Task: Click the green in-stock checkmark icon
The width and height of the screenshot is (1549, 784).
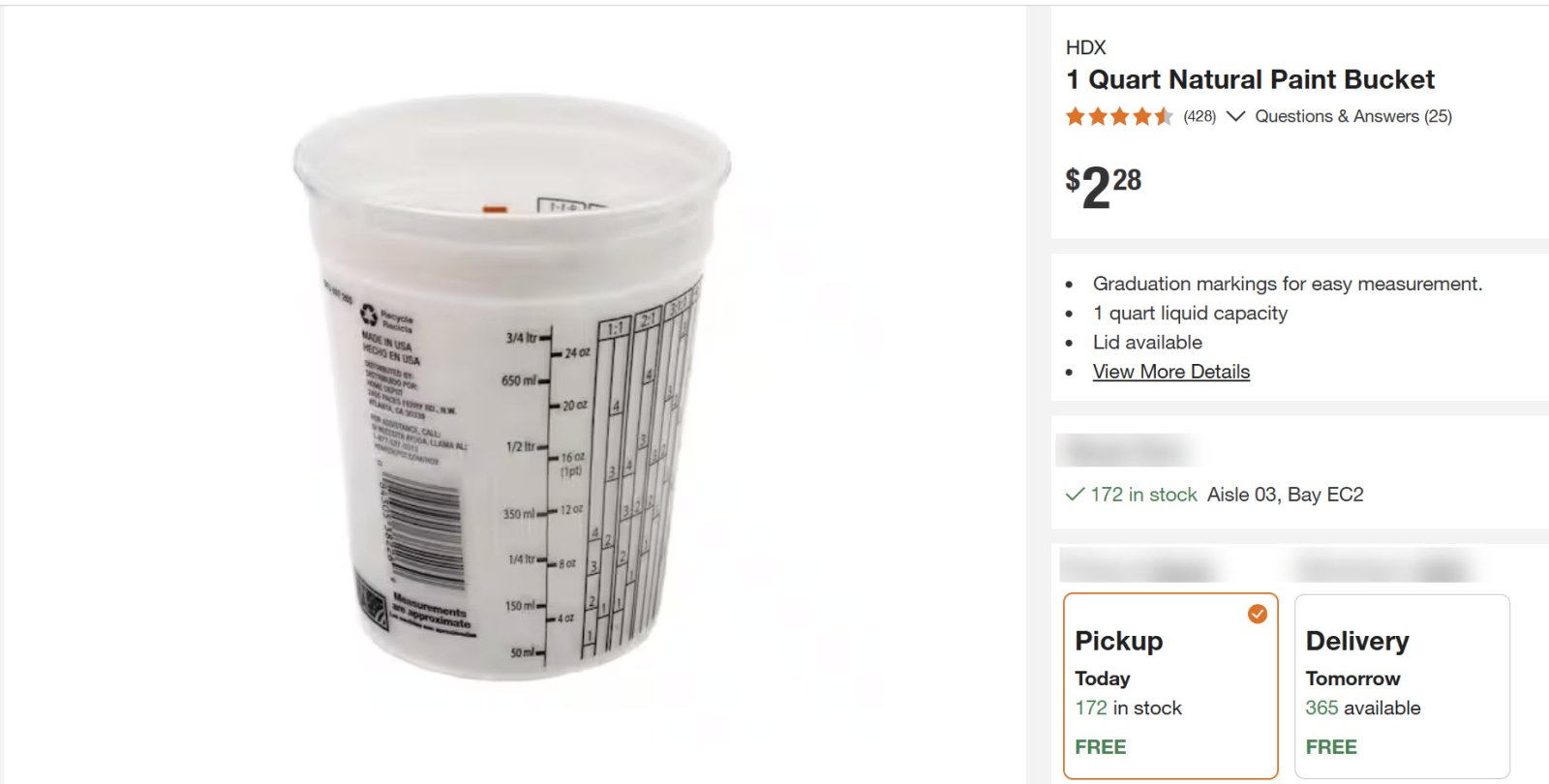Action: coord(1074,495)
